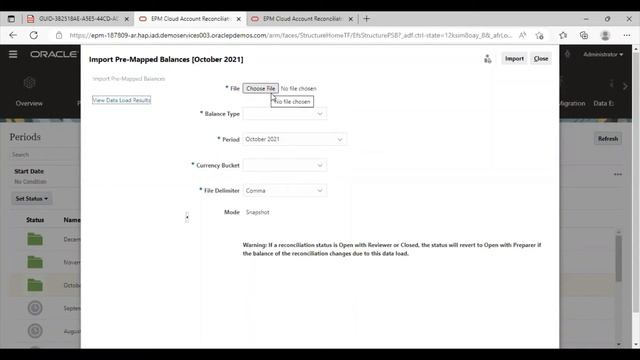The height and width of the screenshot is (360, 640).
Task: Click the panel splitter collapse handle
Action: 187,217
